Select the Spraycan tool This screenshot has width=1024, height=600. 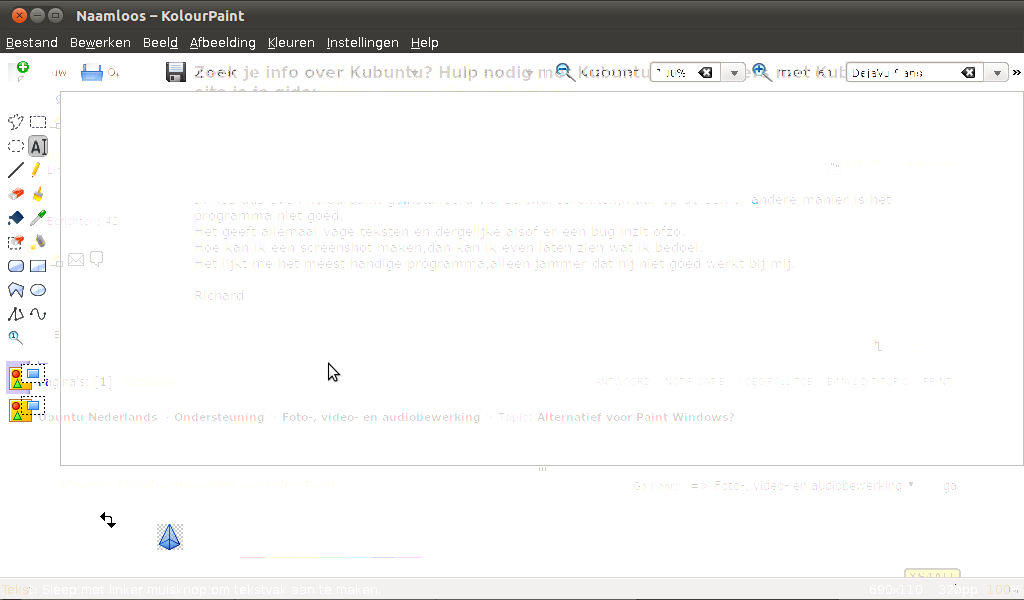[38, 242]
